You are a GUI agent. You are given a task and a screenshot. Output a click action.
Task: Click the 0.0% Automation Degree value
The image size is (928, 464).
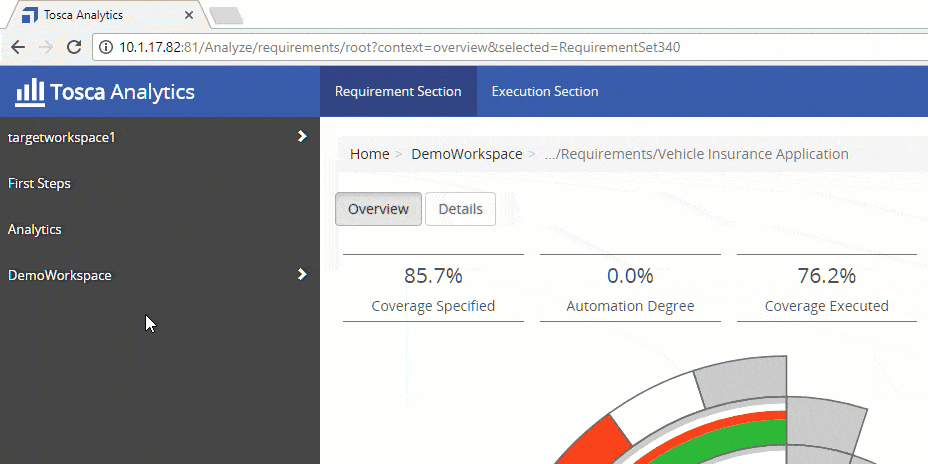point(630,276)
